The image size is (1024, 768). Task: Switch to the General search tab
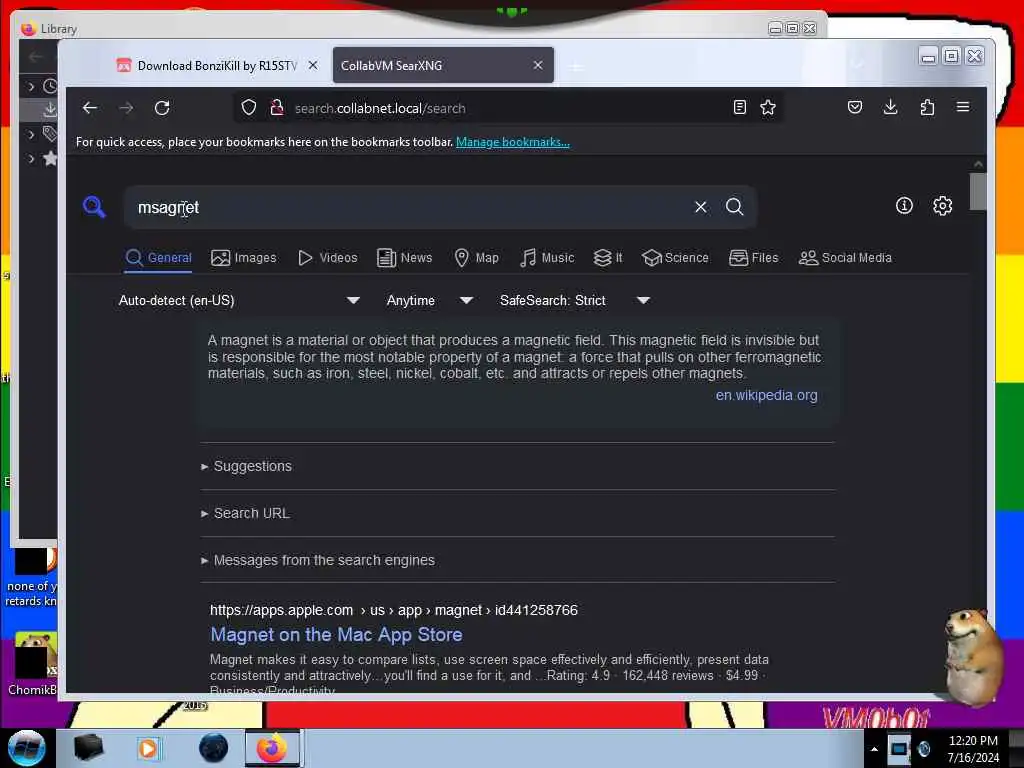[159, 258]
